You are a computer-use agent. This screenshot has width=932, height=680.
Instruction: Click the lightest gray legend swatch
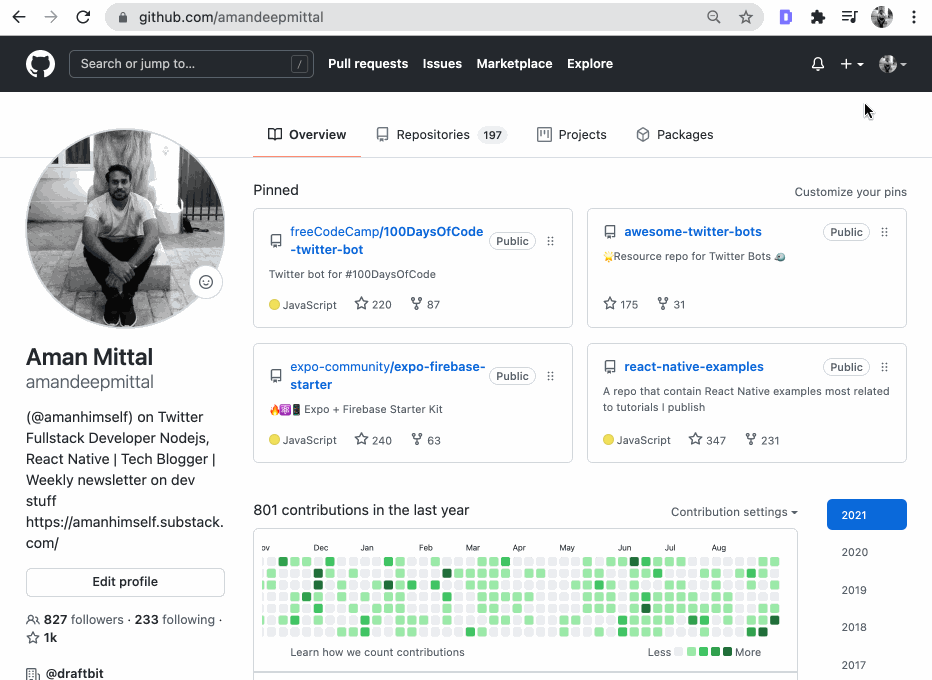pyautogui.click(x=679, y=652)
